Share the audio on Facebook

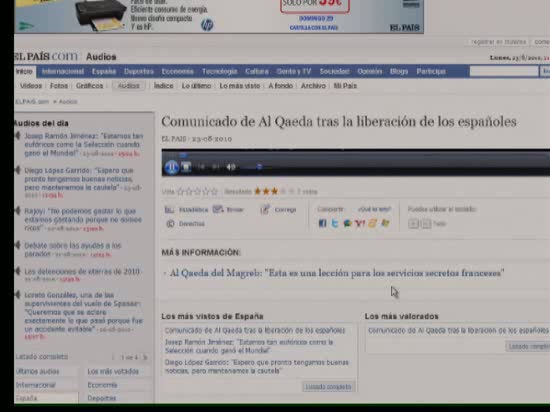pos(322,223)
